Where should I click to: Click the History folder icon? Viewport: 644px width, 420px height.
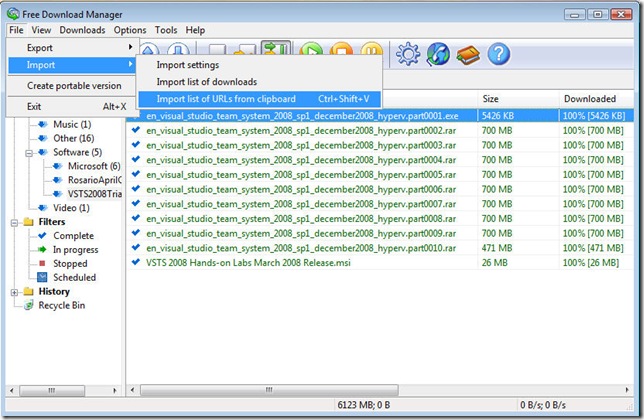coord(28,291)
